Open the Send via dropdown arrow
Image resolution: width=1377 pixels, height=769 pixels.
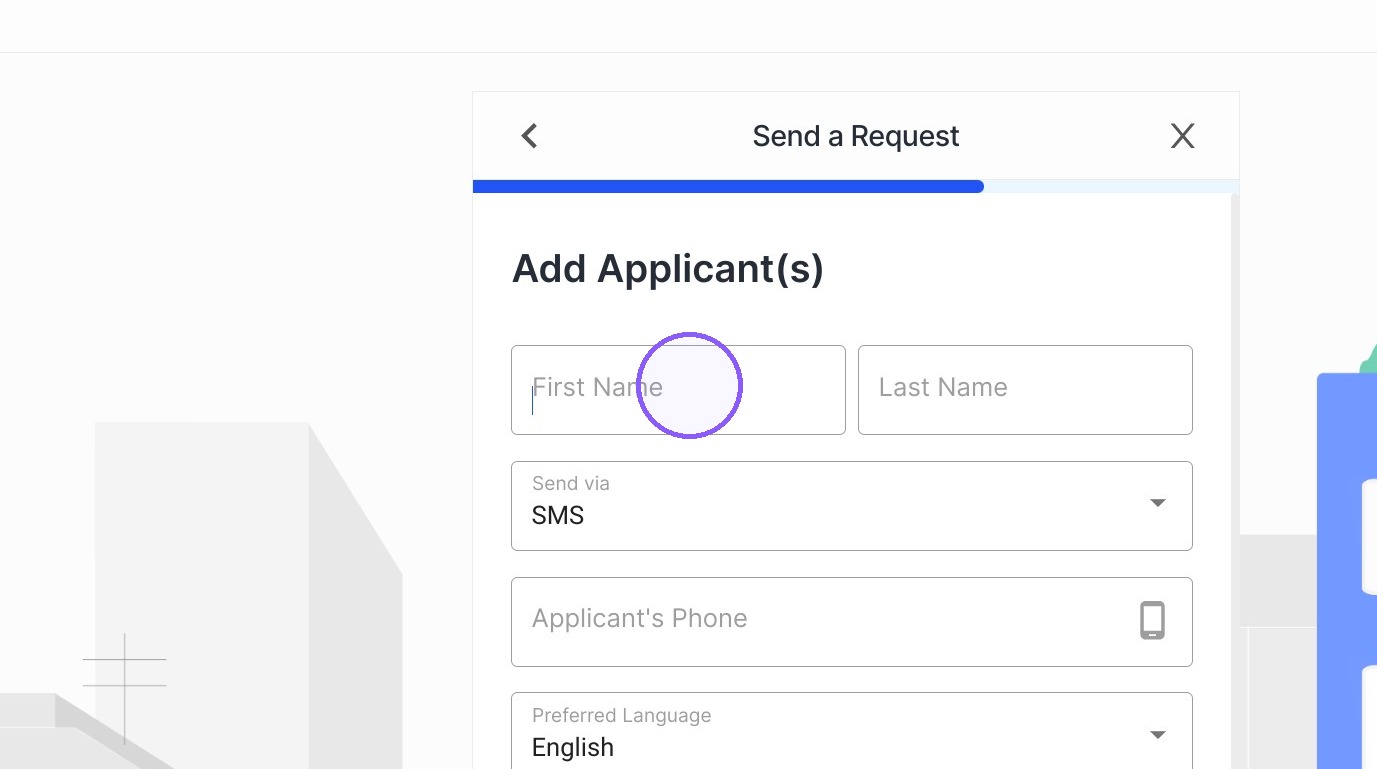pos(1157,503)
